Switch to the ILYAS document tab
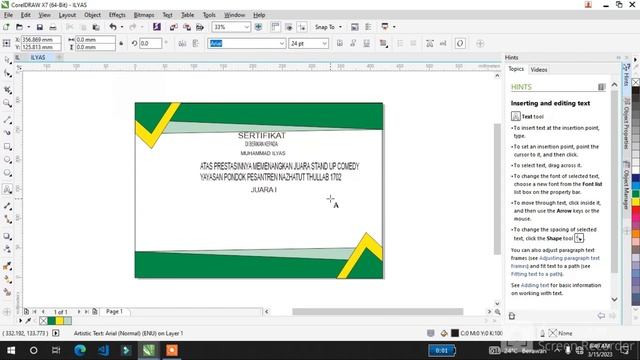Viewport: 640px width, 360px height. 38,58
